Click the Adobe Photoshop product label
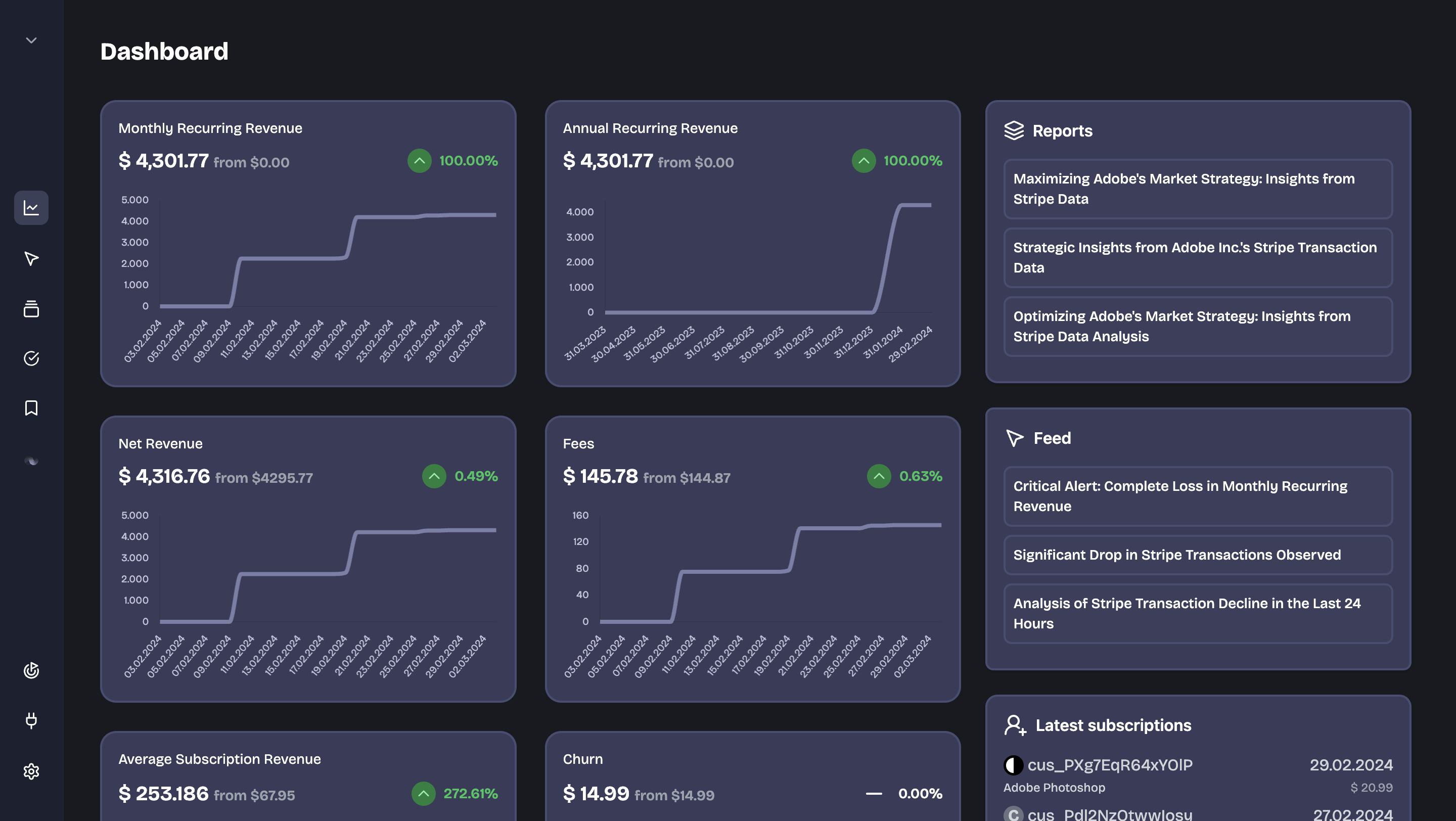 coord(1054,788)
